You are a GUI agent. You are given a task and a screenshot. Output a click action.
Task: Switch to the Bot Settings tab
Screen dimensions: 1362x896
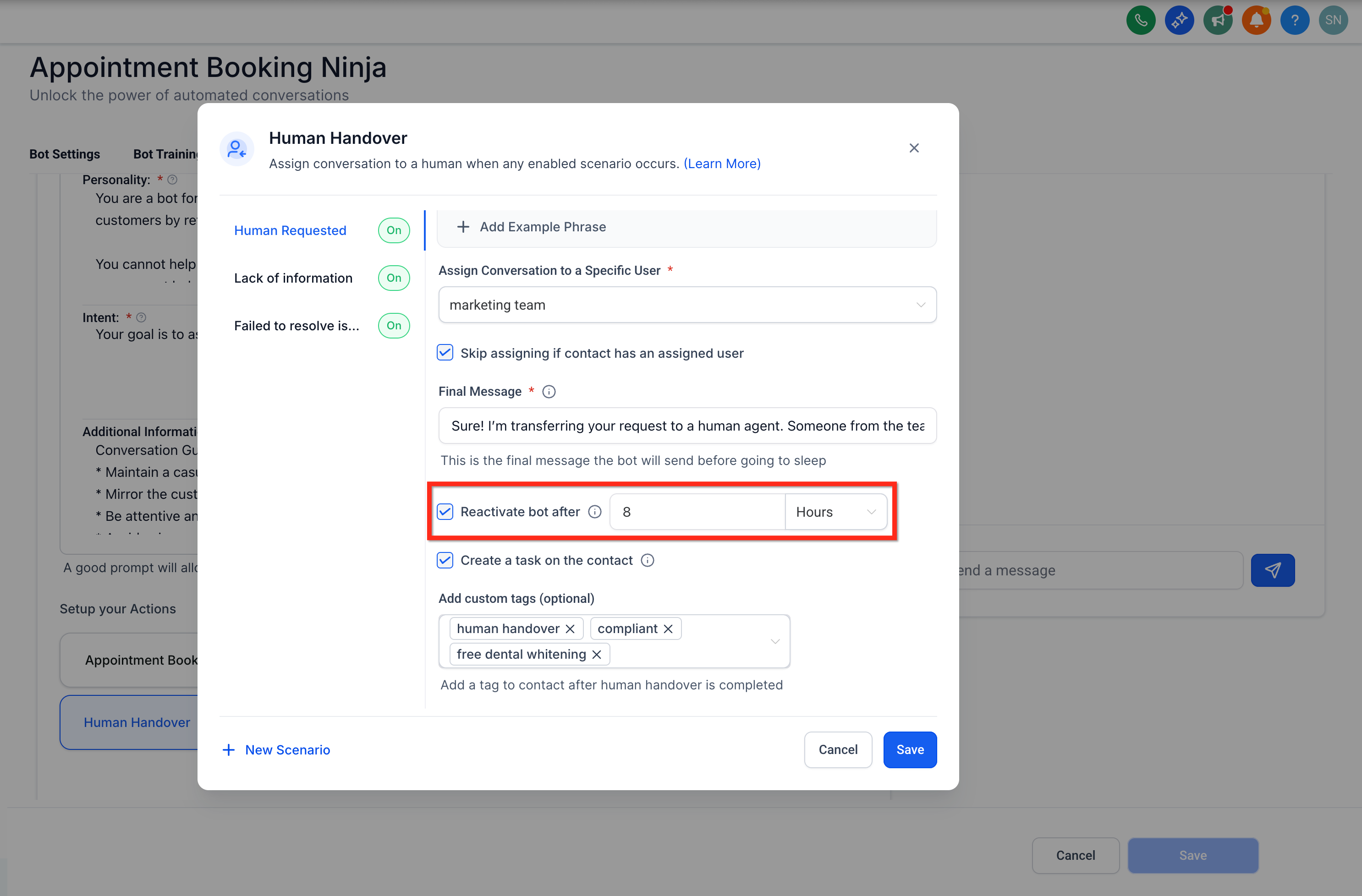coord(65,154)
